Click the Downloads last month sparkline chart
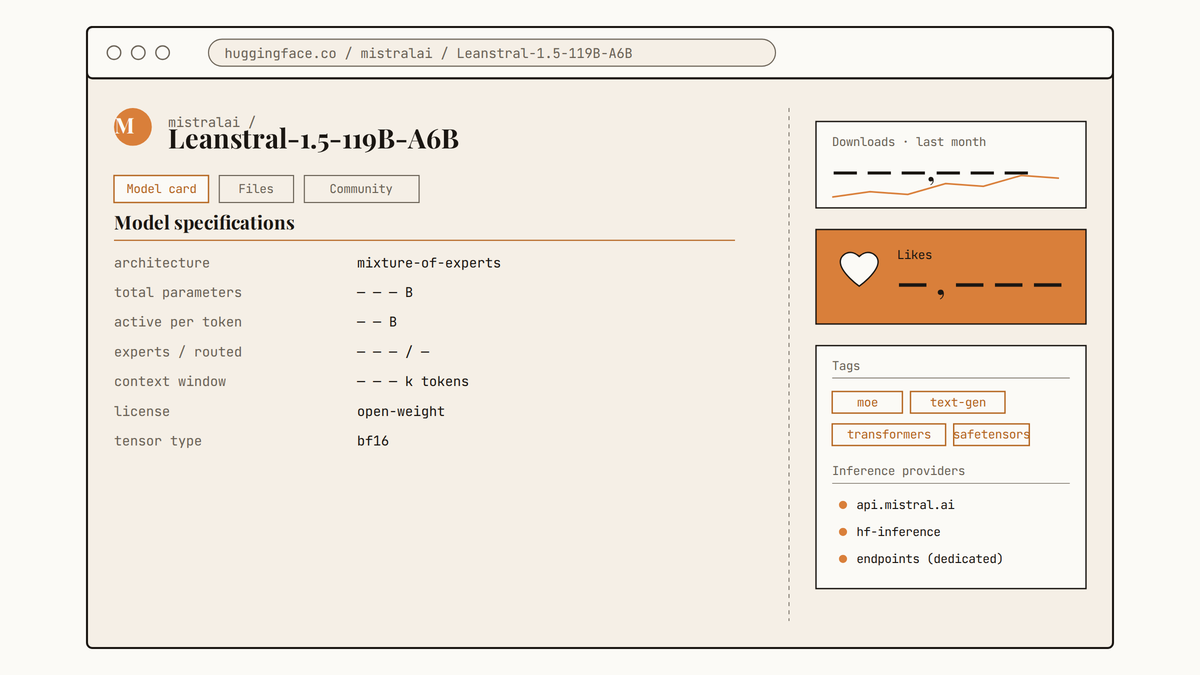 945,186
